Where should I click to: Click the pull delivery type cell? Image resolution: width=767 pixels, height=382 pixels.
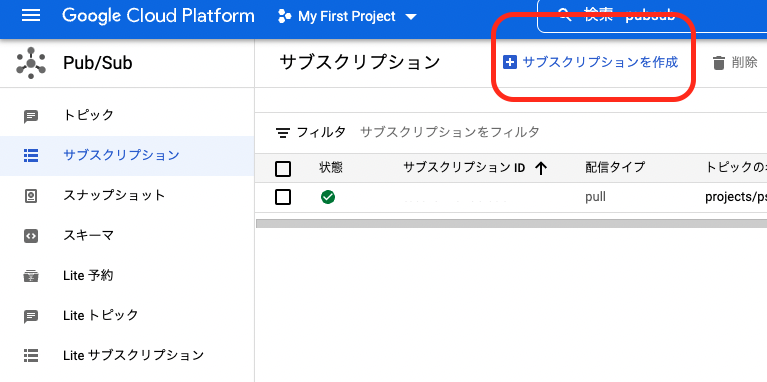(595, 198)
